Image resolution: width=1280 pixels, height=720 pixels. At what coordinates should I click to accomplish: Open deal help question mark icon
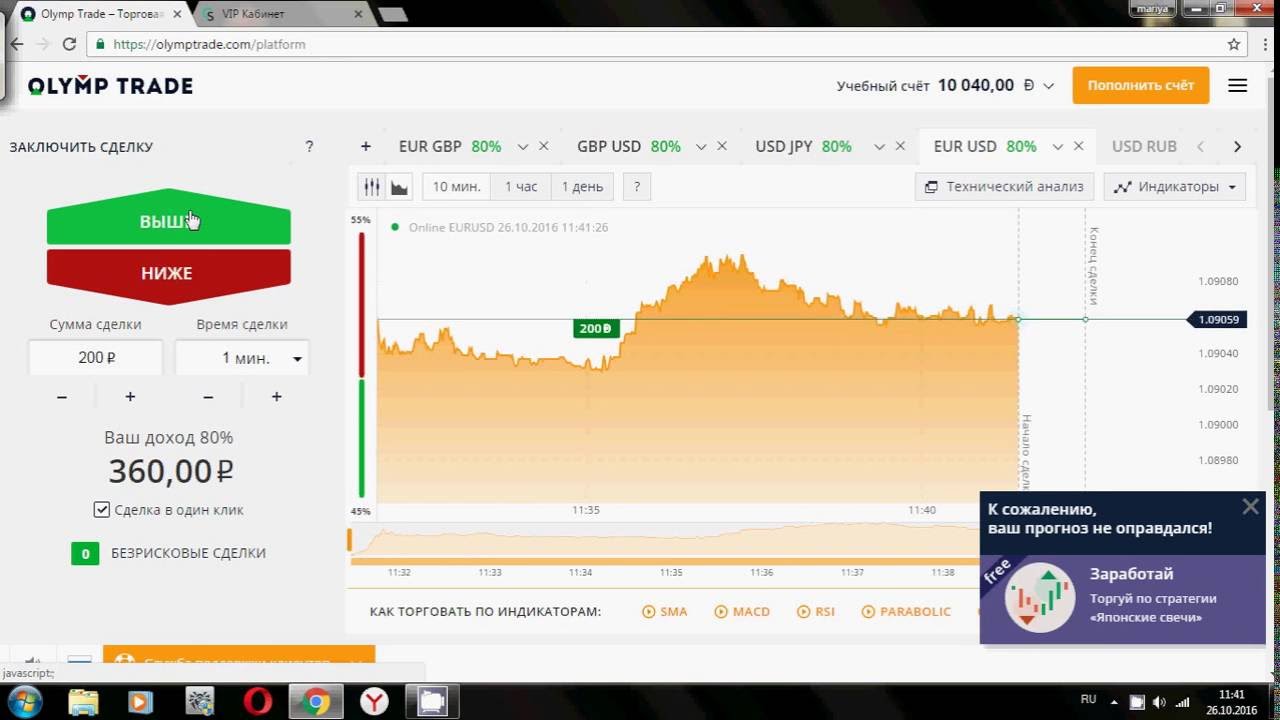pos(309,146)
